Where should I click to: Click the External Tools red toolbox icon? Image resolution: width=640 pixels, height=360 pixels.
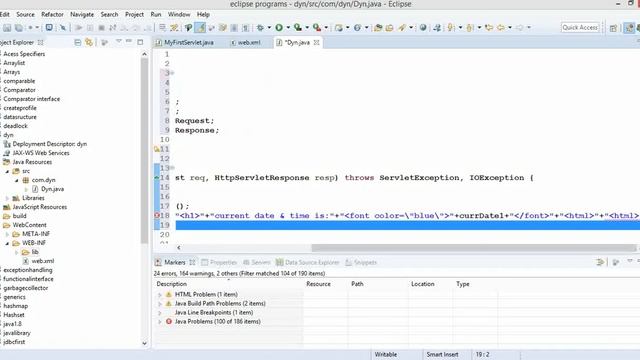(x=317, y=28)
